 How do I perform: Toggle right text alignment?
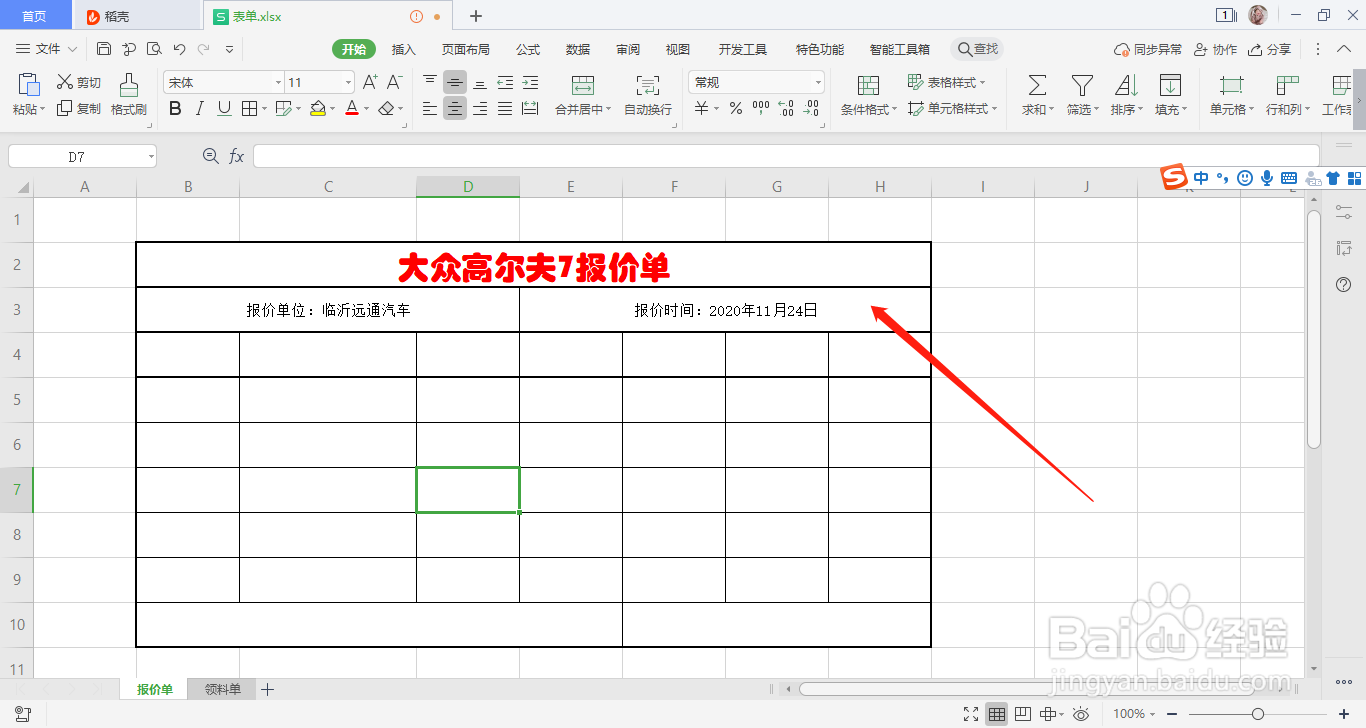tap(480, 108)
